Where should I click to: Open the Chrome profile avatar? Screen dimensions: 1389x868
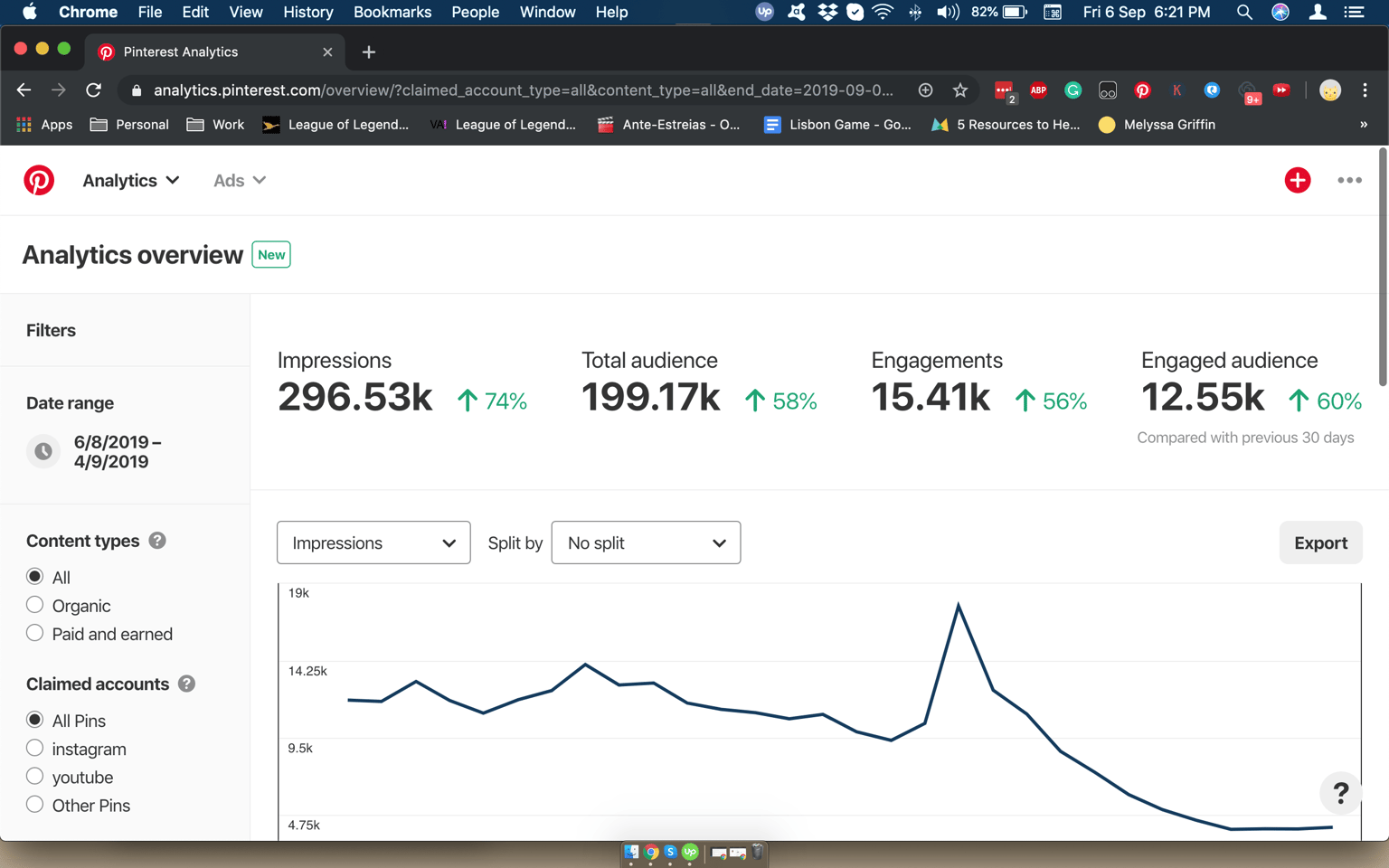click(x=1329, y=90)
